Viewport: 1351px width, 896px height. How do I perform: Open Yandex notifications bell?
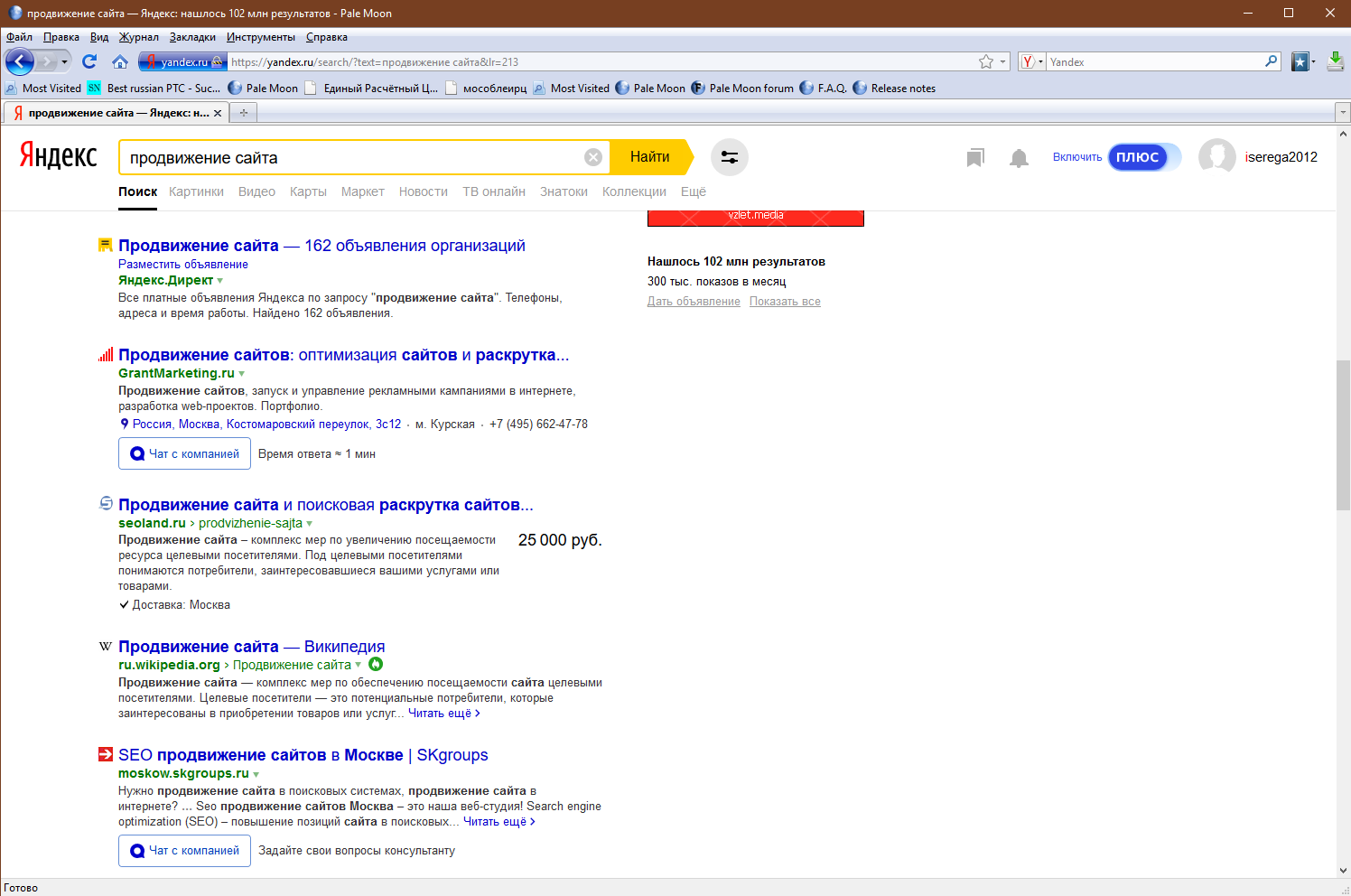(x=1019, y=158)
